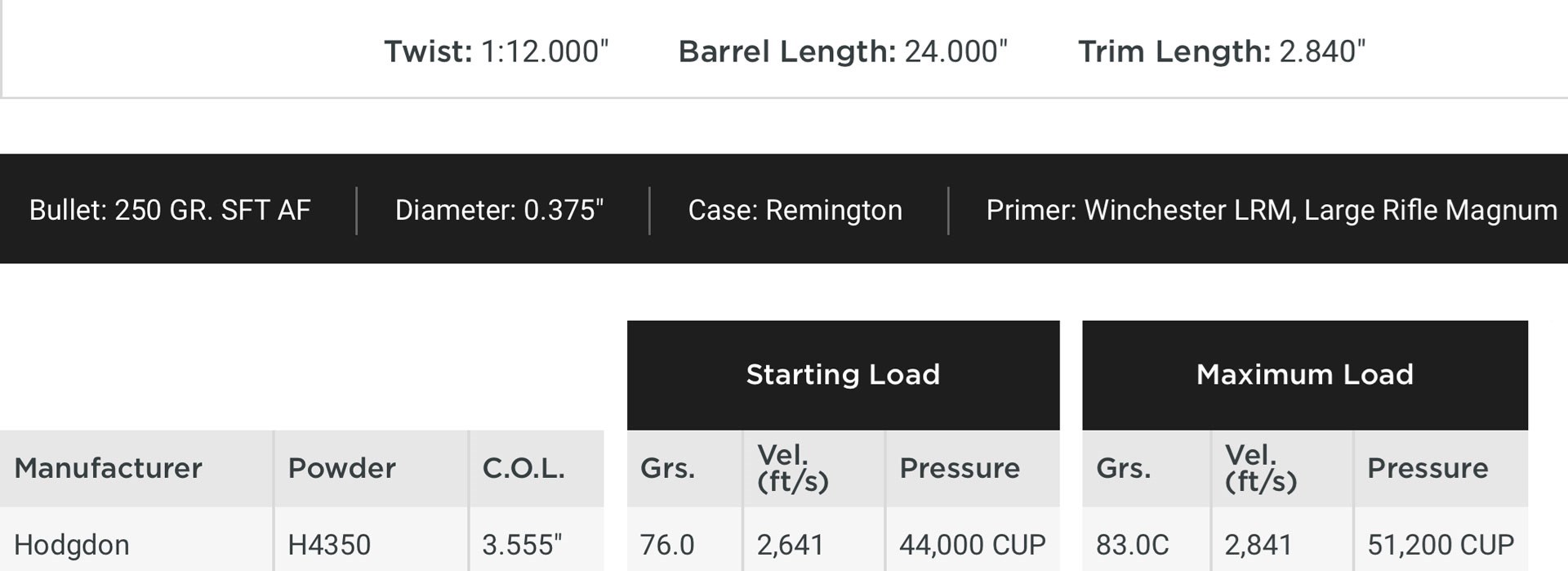Click the Twist: 1:12.000" text
1568x571 pixels.
(x=497, y=51)
